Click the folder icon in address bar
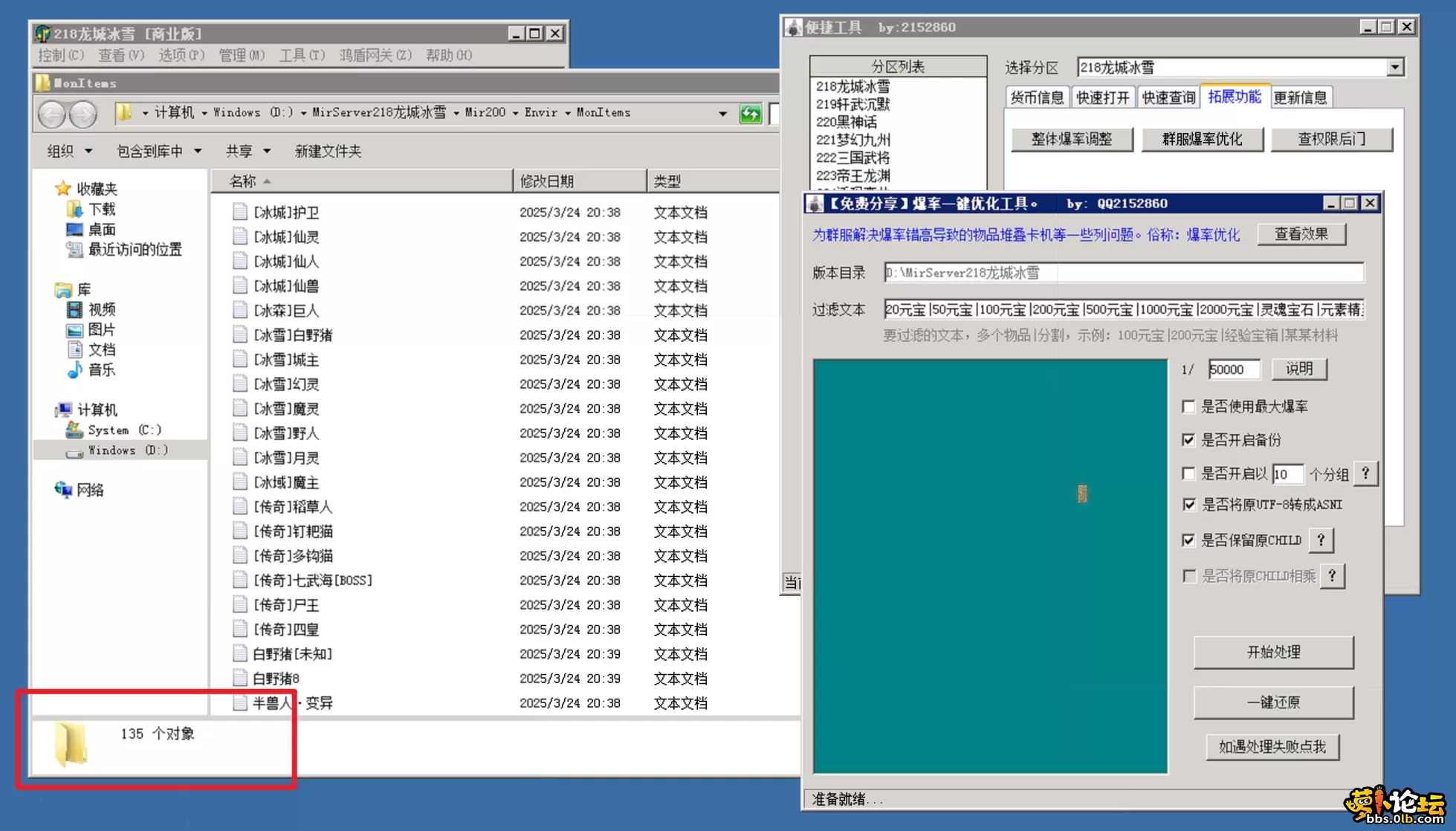Image resolution: width=1456 pixels, height=831 pixels. coord(125,112)
